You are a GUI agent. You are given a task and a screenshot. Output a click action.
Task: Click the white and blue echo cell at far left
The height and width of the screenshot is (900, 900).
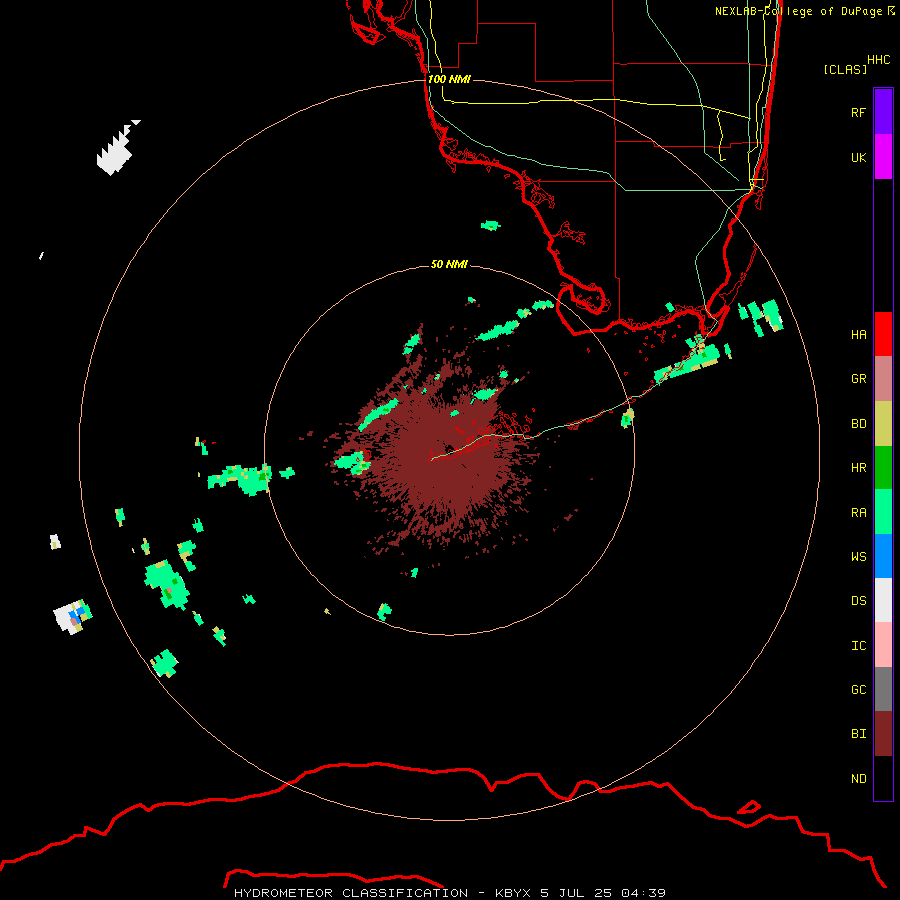coord(72,617)
